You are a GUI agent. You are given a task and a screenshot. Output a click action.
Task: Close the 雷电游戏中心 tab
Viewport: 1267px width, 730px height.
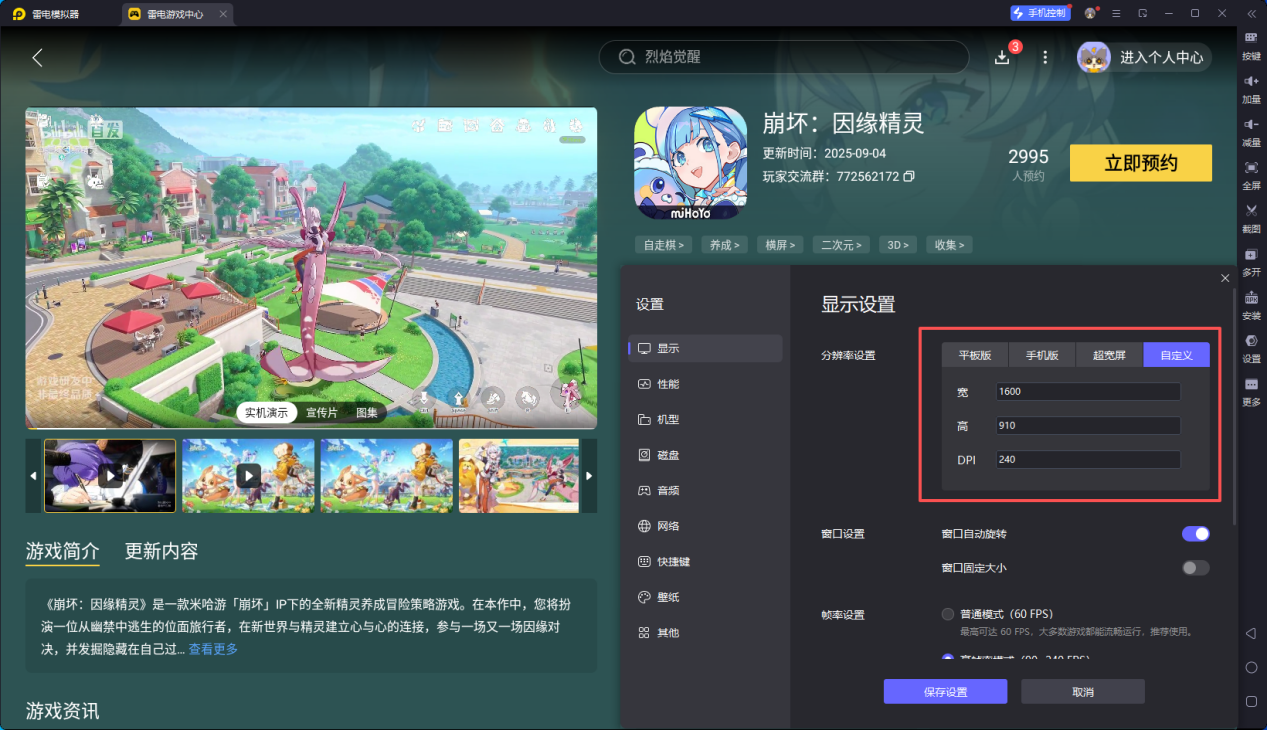pyautogui.click(x=223, y=14)
